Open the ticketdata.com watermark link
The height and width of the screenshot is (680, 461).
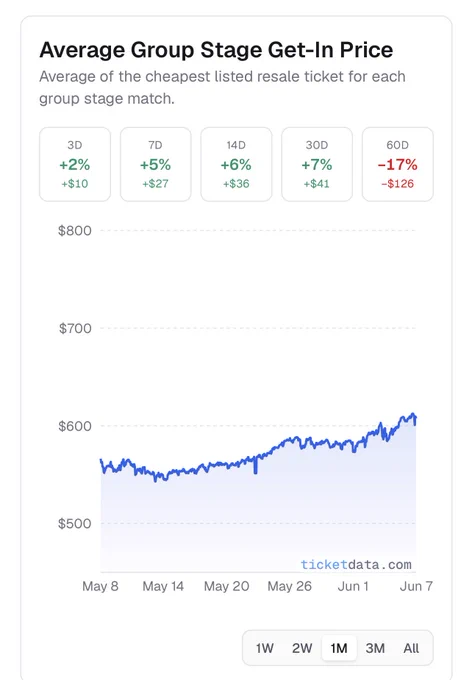(x=356, y=565)
